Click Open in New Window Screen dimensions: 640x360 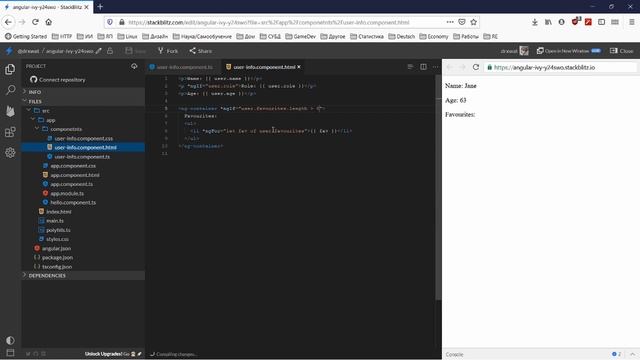pos(569,51)
